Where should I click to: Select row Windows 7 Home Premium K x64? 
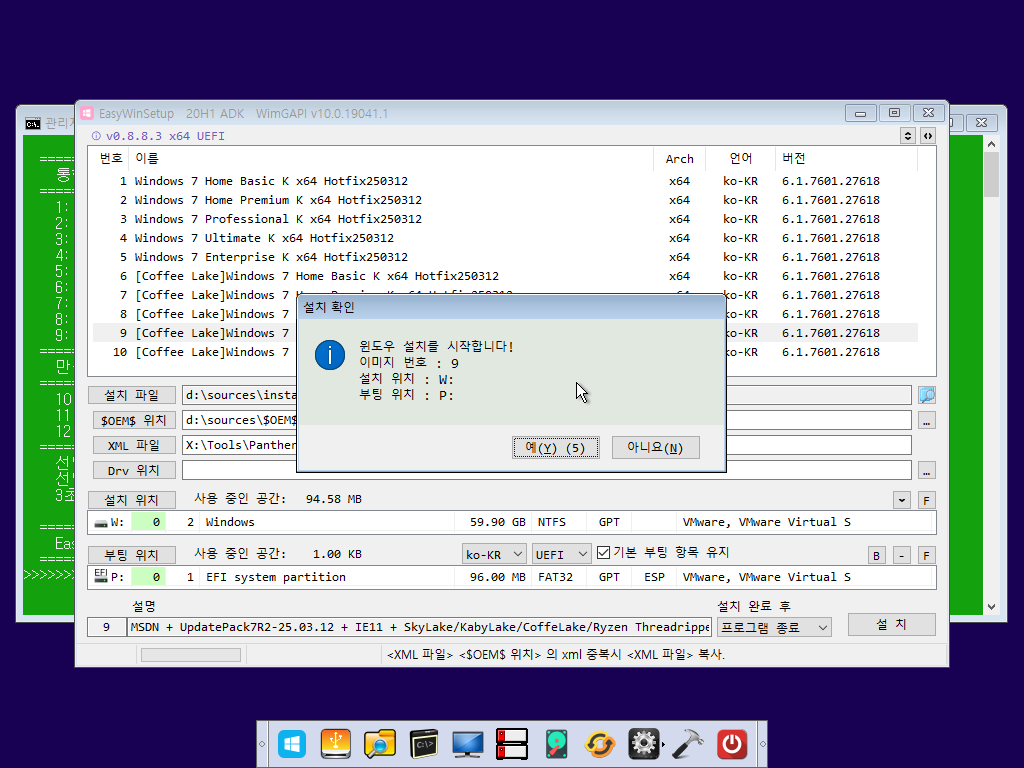[x=505, y=200]
